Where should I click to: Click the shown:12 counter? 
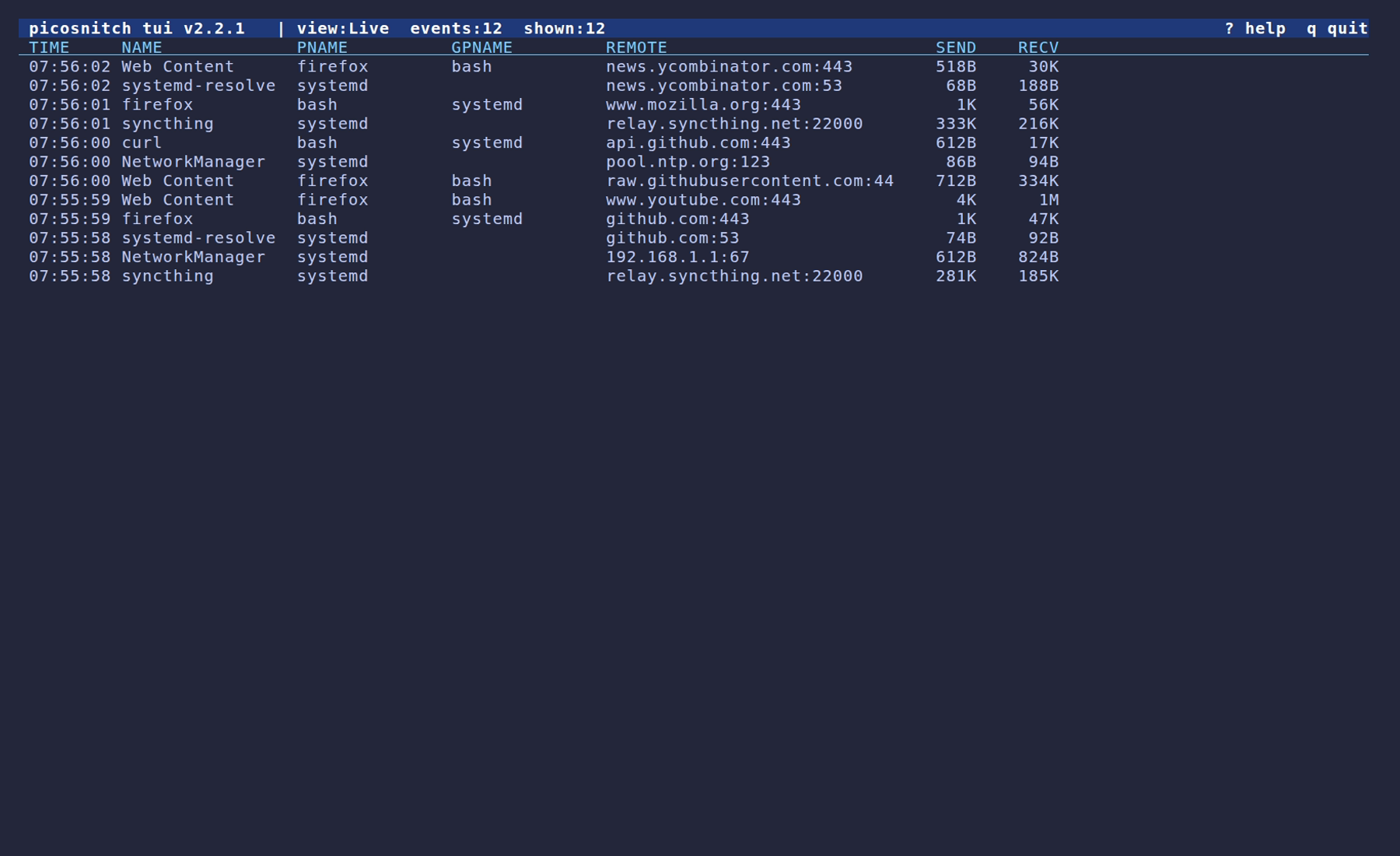pyautogui.click(x=565, y=29)
